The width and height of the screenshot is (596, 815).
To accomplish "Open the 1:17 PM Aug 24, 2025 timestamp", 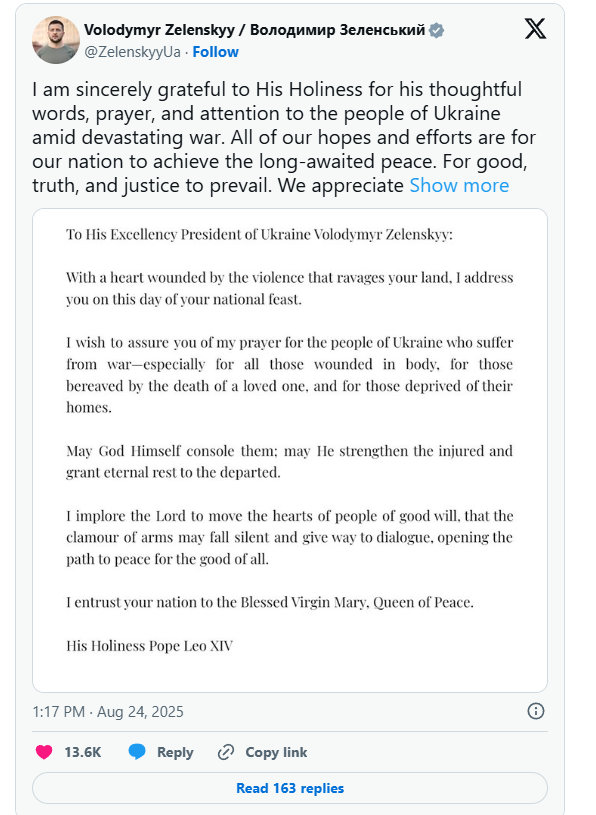I will pyautogui.click(x=108, y=712).
